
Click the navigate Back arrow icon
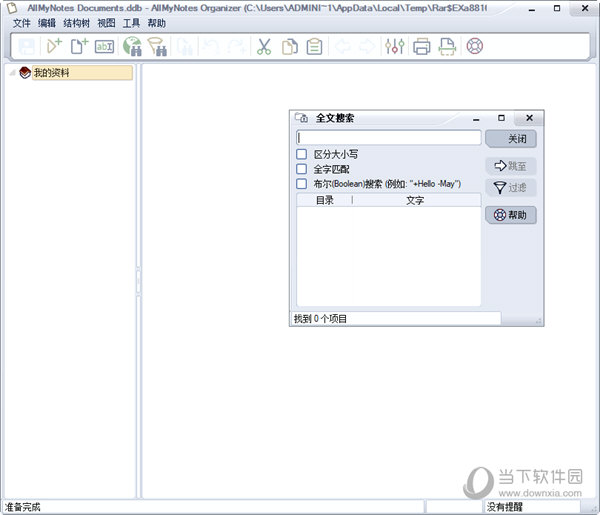click(342, 47)
